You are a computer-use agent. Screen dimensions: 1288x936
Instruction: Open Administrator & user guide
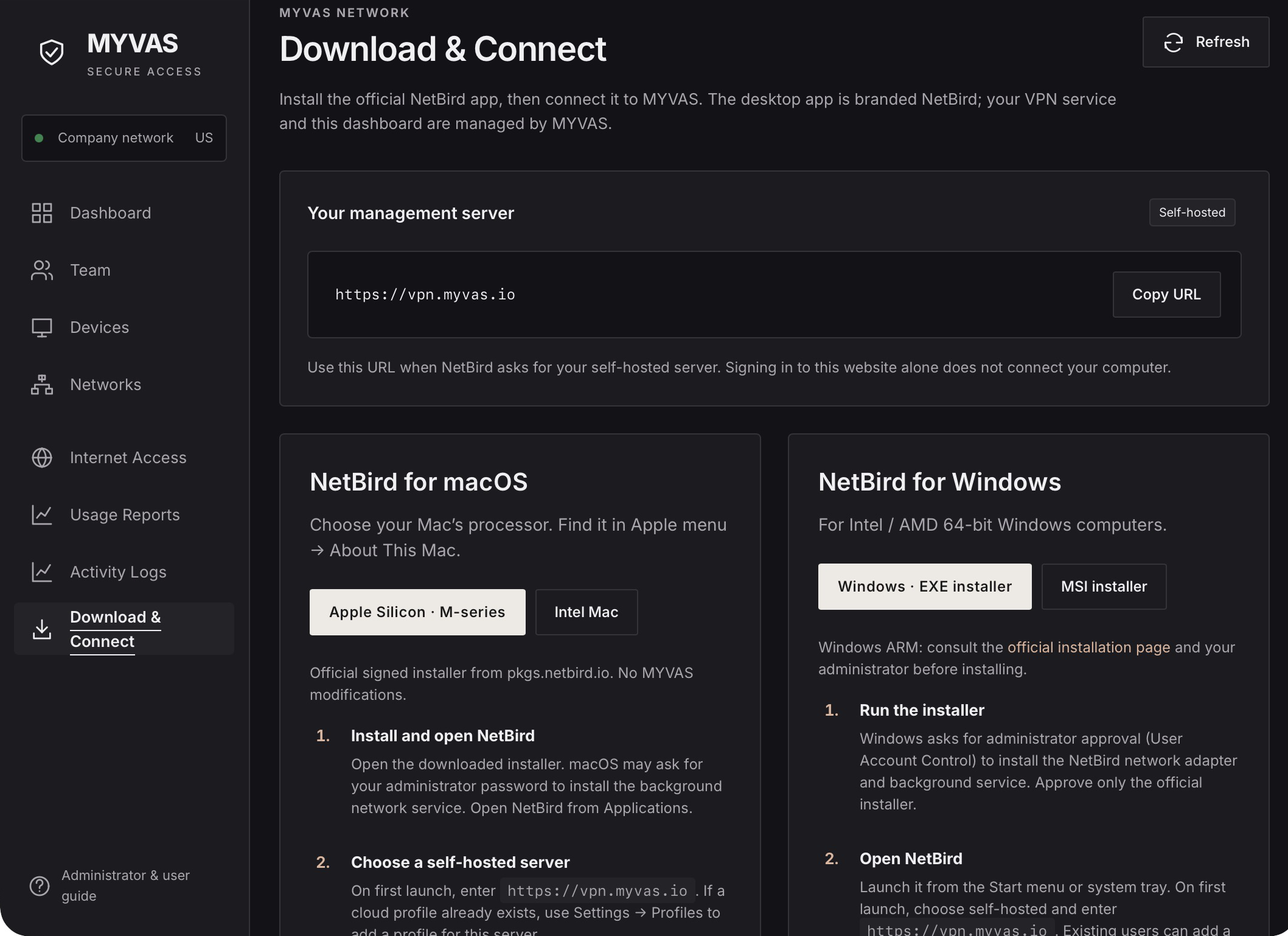click(125, 885)
